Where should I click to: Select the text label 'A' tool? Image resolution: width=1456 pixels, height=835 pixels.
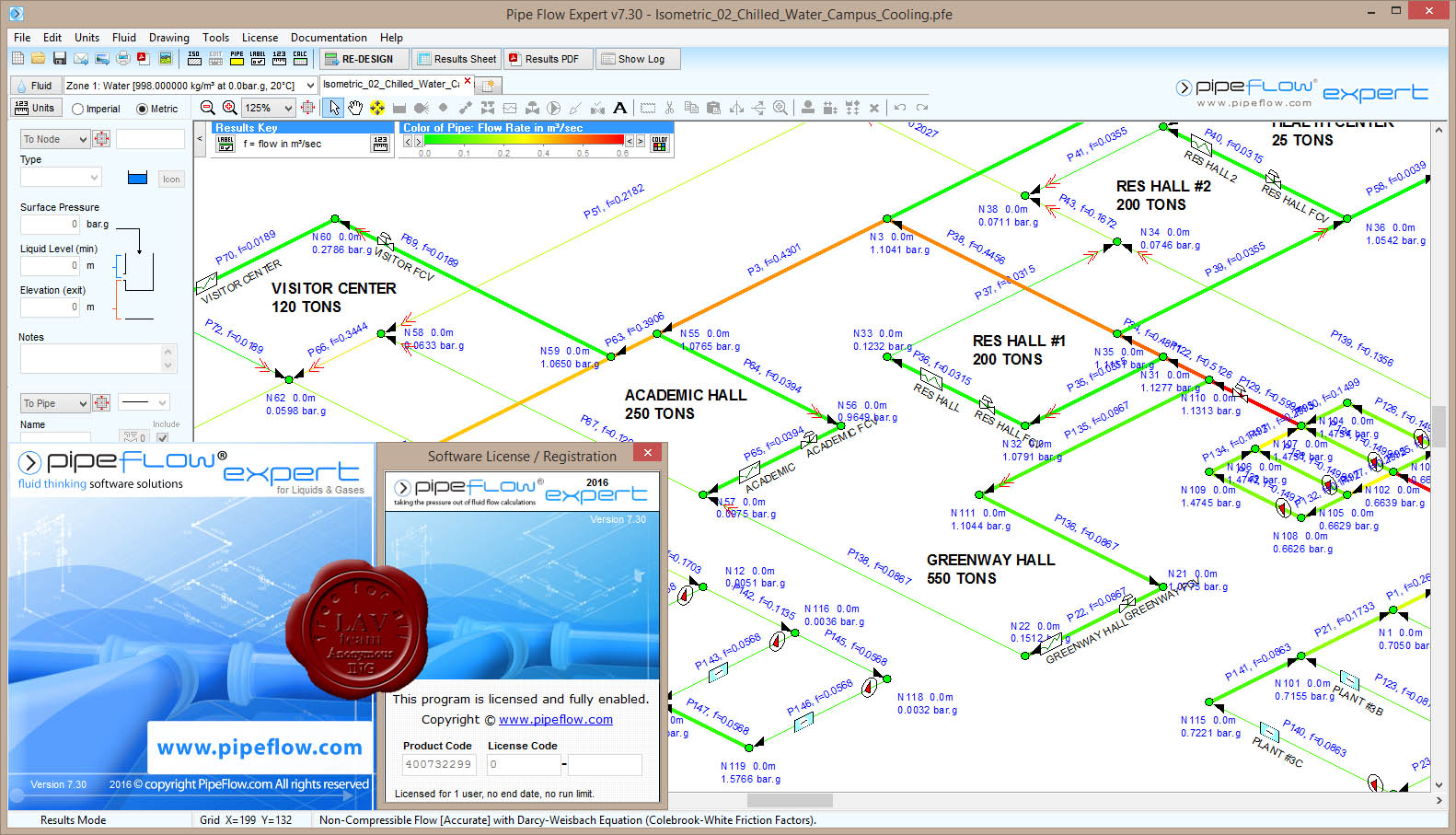(620, 108)
